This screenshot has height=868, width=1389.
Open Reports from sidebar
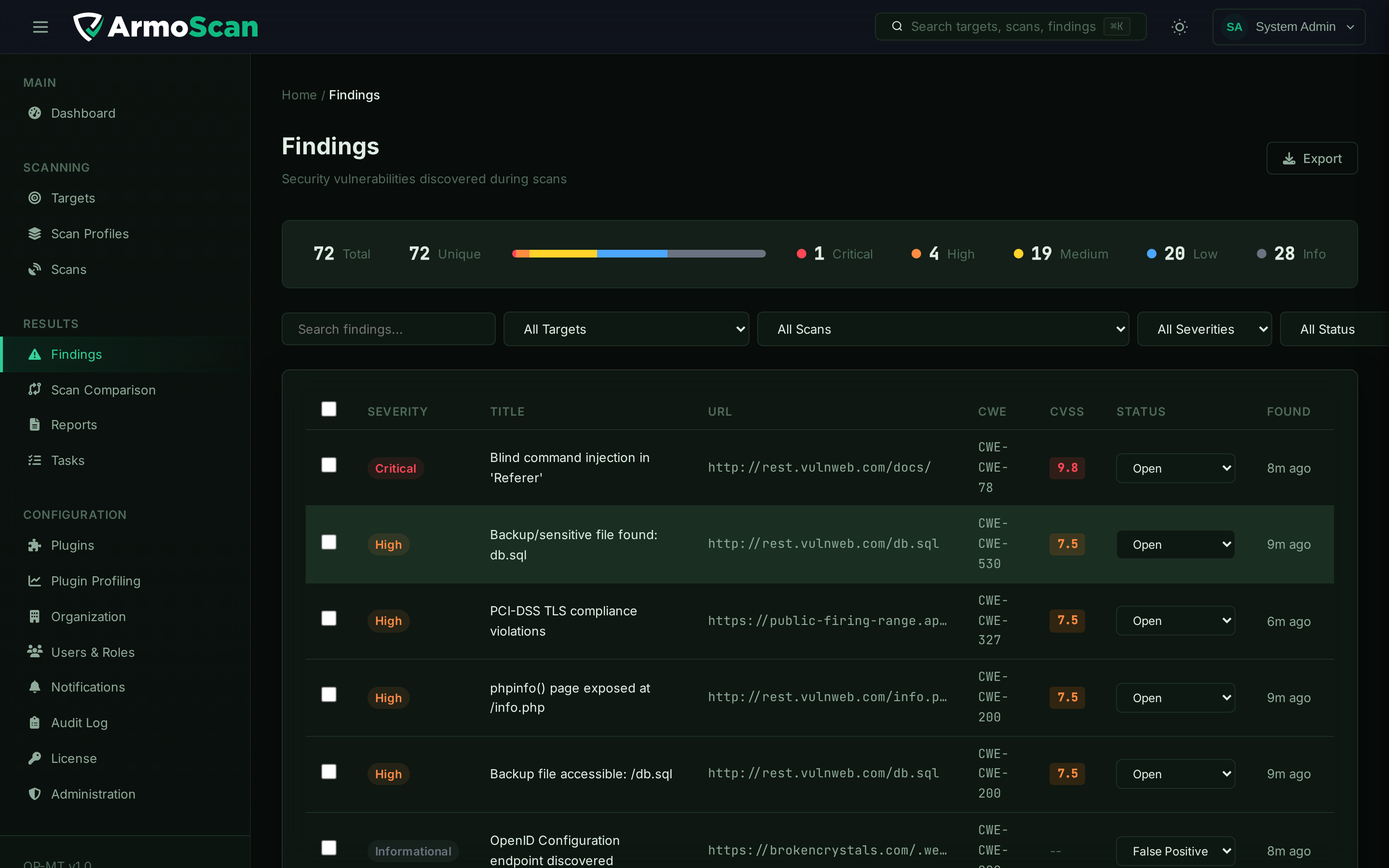click(x=125, y=425)
